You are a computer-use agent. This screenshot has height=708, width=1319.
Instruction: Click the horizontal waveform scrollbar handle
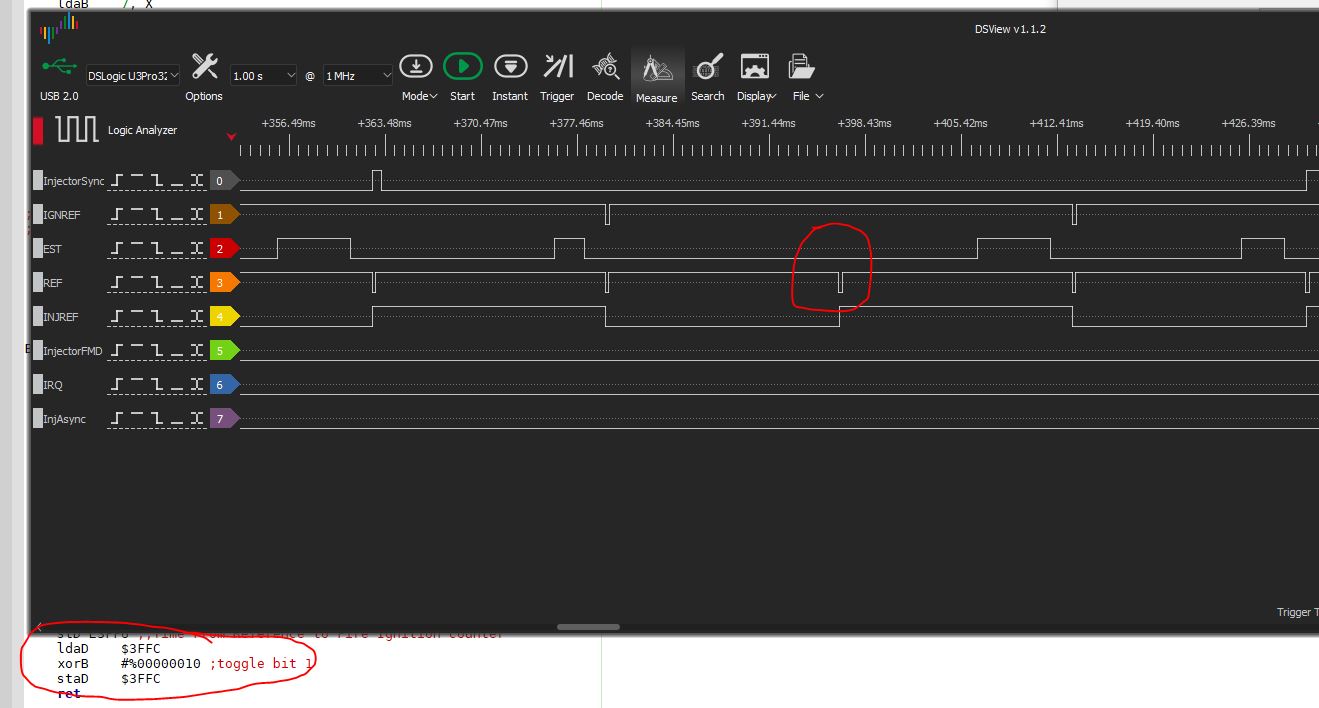pos(588,627)
